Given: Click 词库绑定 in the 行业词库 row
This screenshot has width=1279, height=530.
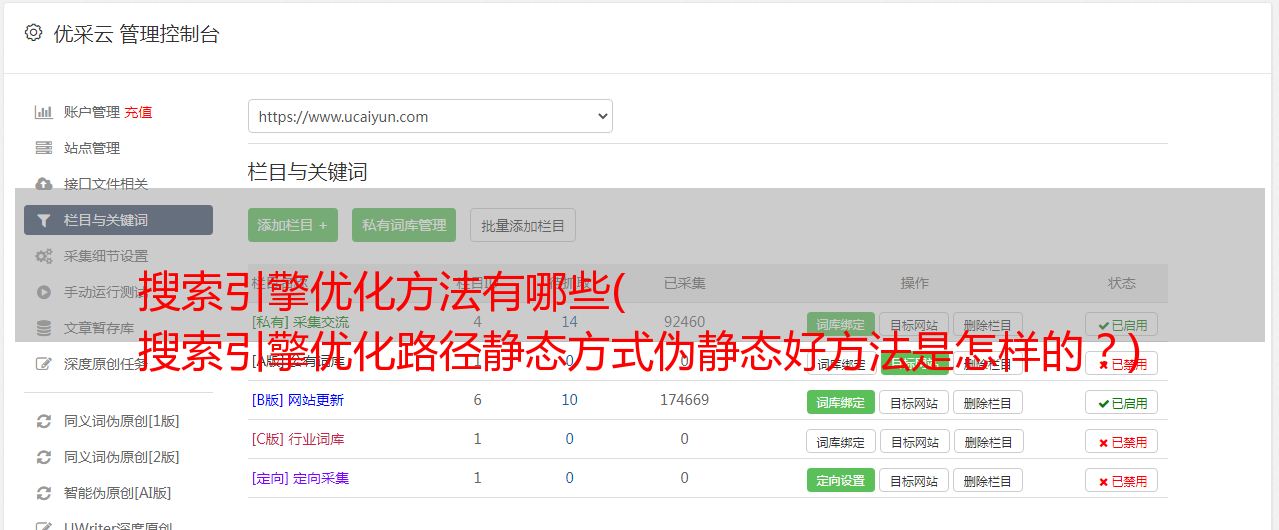Looking at the screenshot, I should (841, 441).
